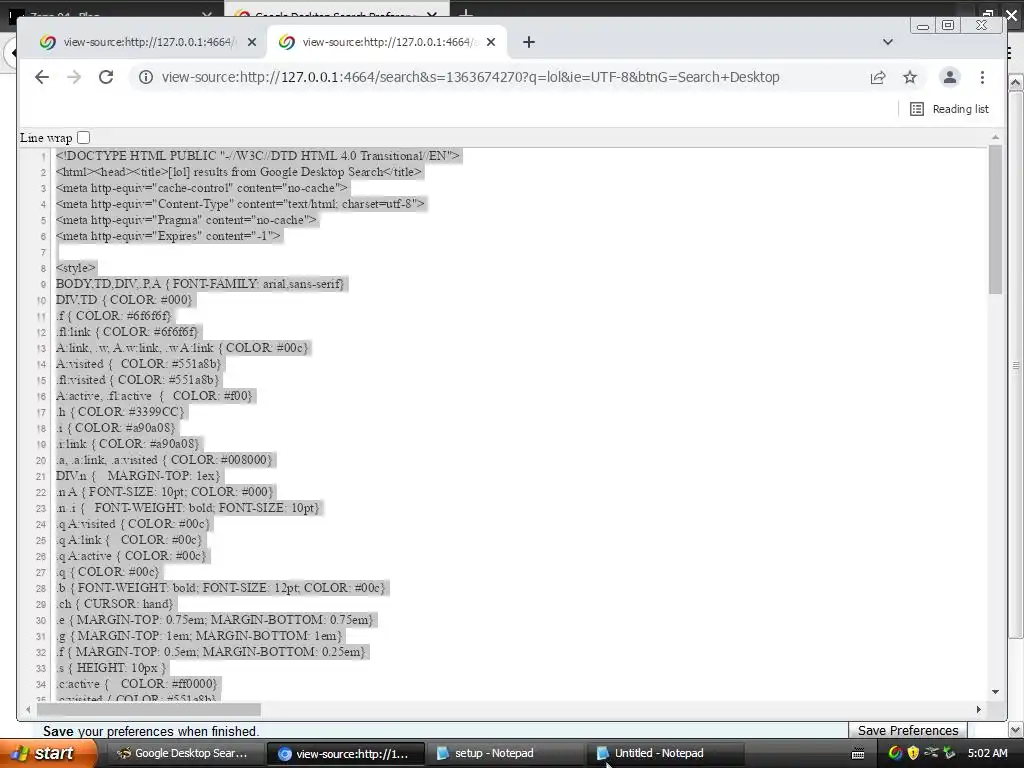Click the .ch CURSOR: hand line
Screen dimensions: 1024x768
point(115,603)
